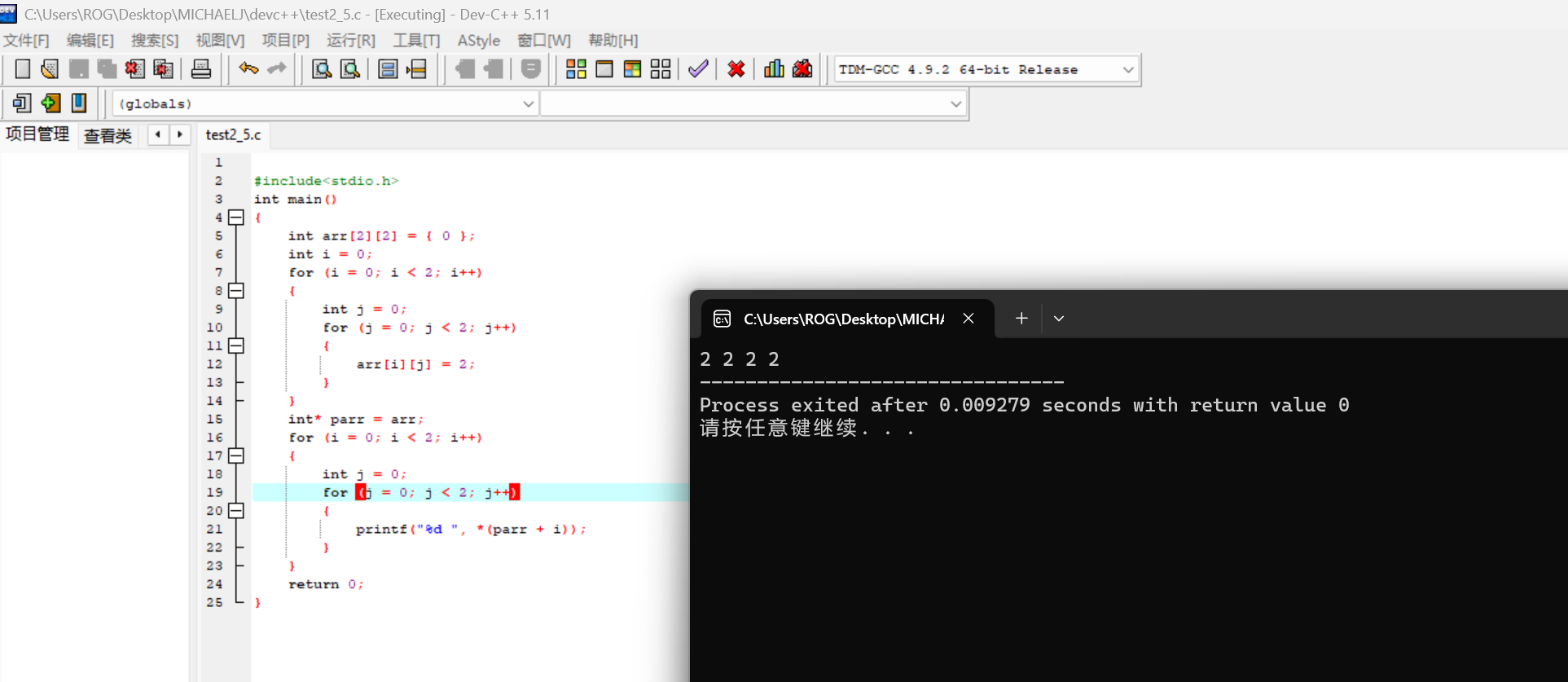
Task: Collapse the code fold at line 4
Action: tap(236, 218)
